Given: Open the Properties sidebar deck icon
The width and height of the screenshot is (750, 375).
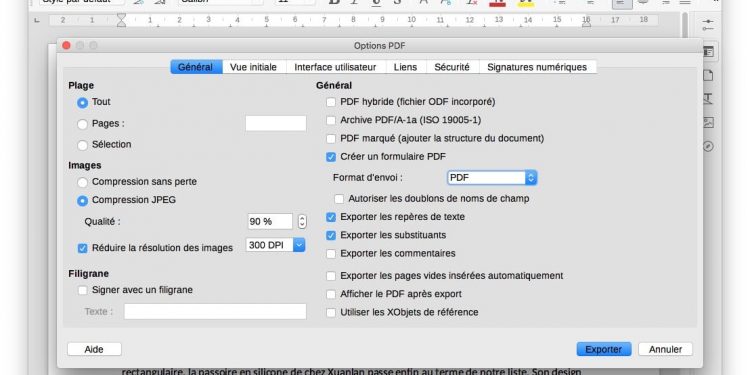Looking at the screenshot, I should coord(708,52).
